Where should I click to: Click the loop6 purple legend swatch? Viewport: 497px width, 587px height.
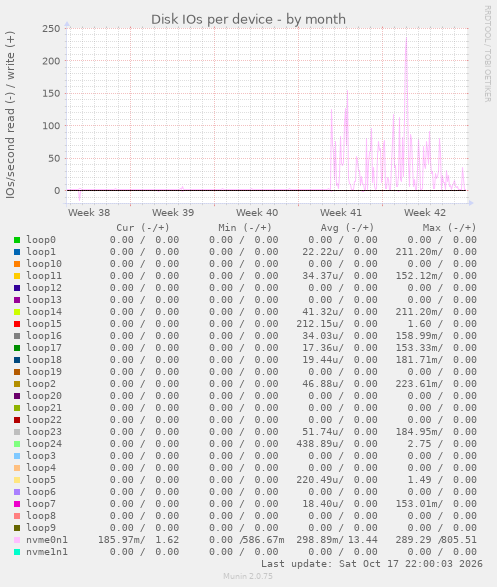pyautogui.click(x=17, y=492)
